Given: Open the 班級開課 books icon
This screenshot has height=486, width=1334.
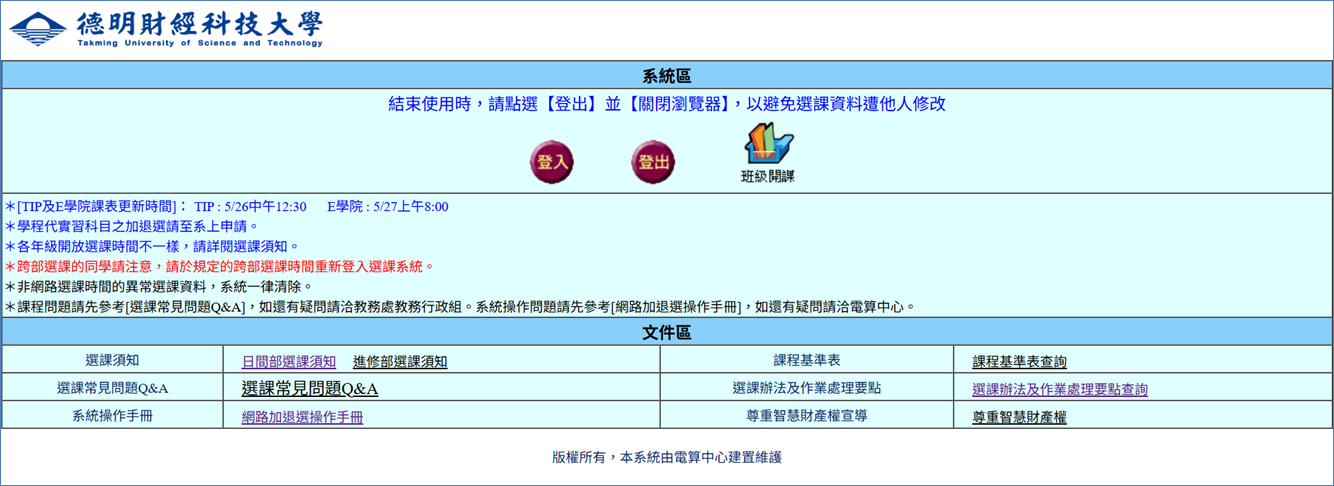Looking at the screenshot, I should tap(768, 143).
